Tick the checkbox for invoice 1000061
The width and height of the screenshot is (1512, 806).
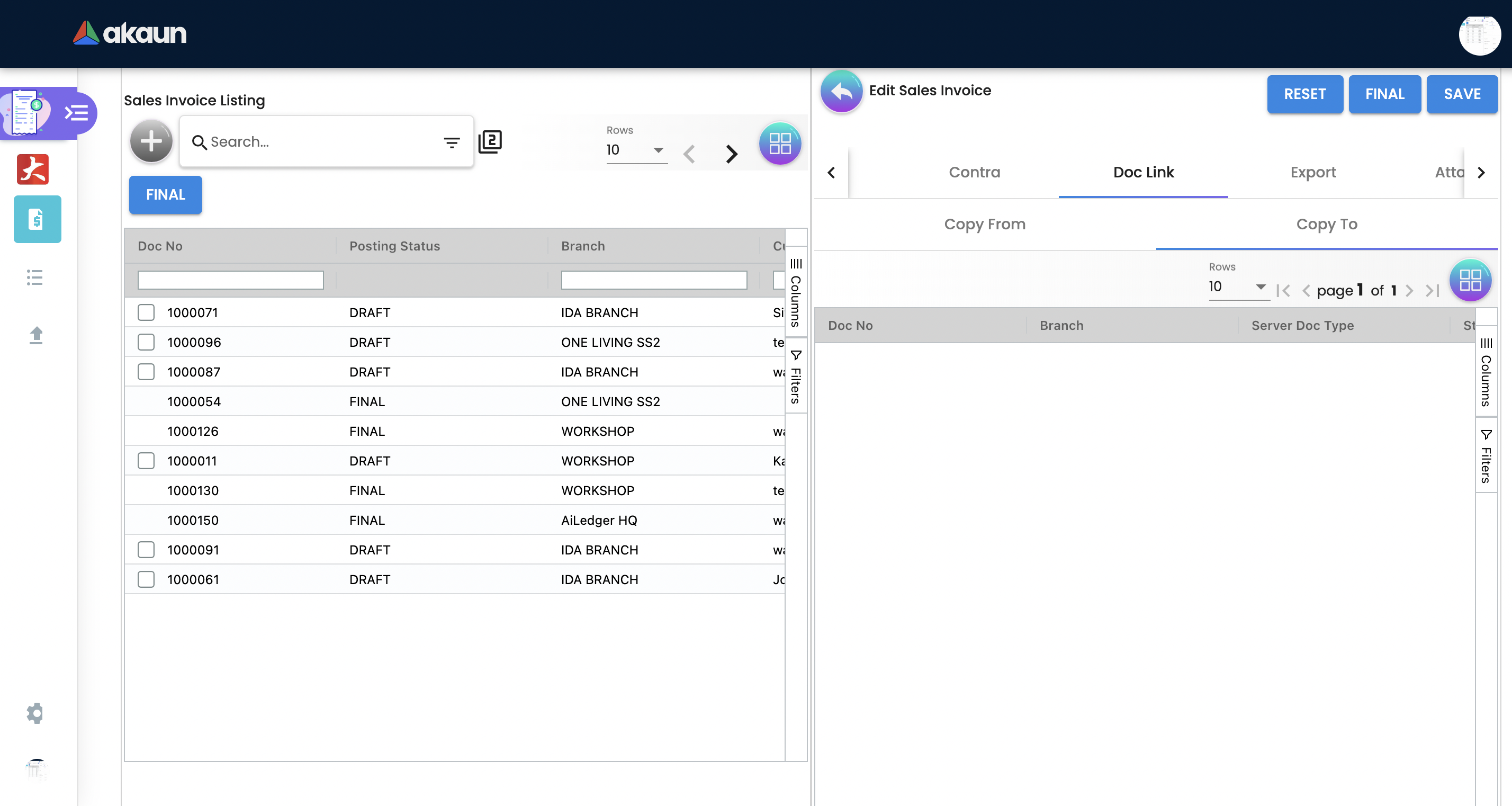tap(146, 579)
